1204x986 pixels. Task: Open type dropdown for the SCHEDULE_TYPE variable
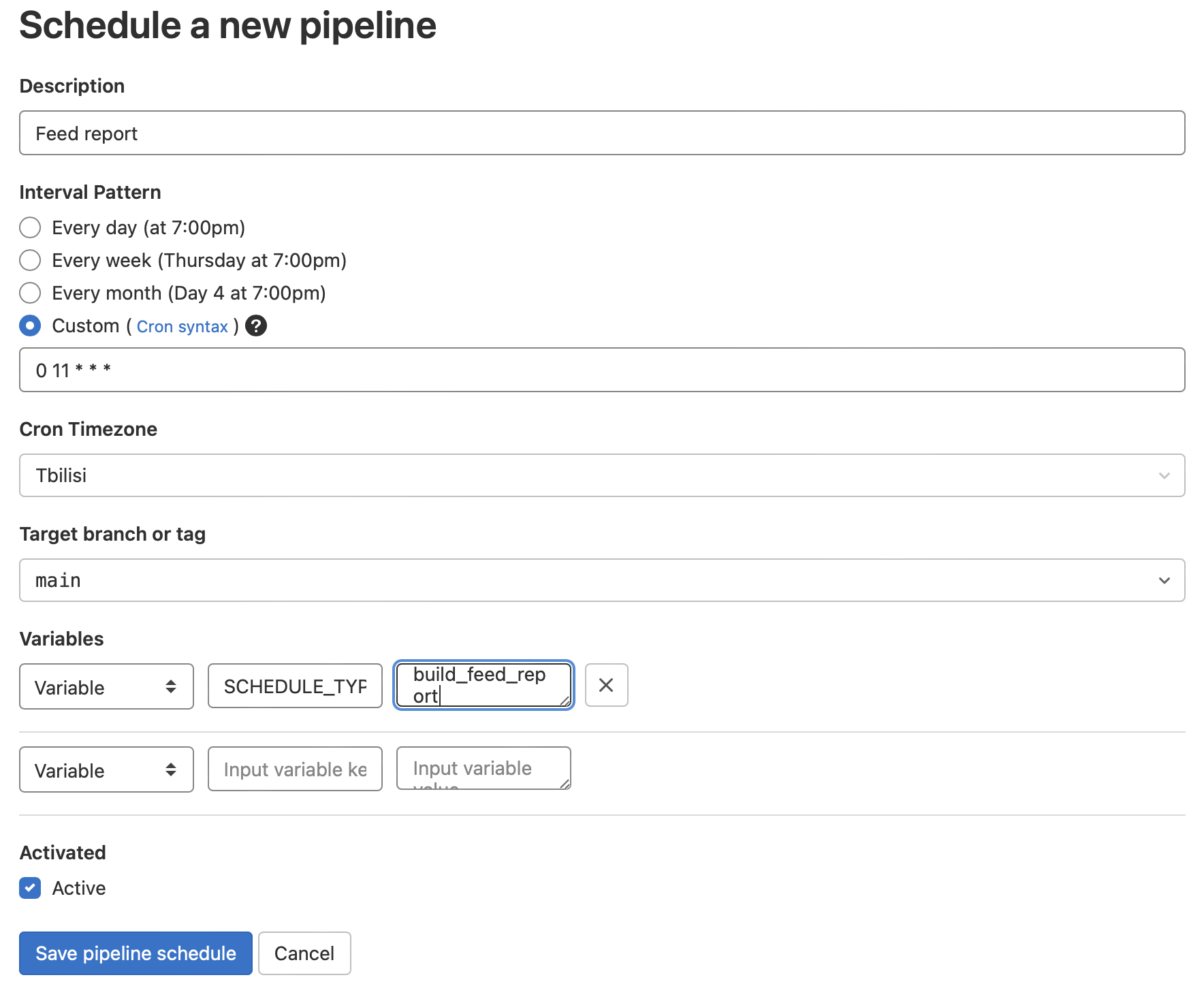106,686
